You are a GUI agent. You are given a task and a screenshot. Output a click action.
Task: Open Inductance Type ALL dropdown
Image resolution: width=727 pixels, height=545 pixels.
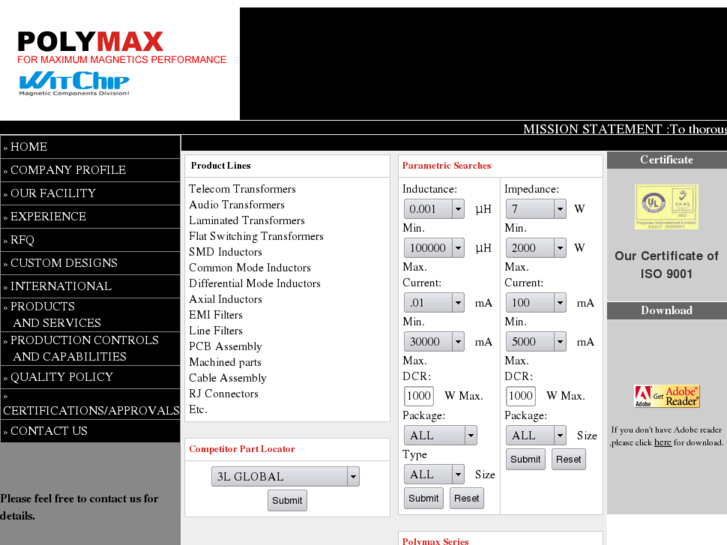pyautogui.click(x=434, y=474)
